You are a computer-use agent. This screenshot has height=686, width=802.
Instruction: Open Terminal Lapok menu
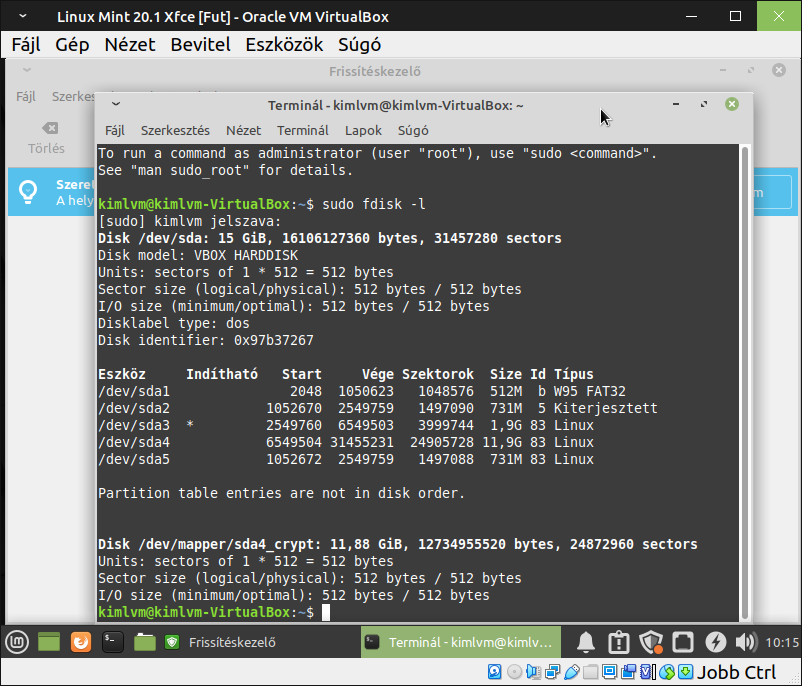pyautogui.click(x=363, y=130)
